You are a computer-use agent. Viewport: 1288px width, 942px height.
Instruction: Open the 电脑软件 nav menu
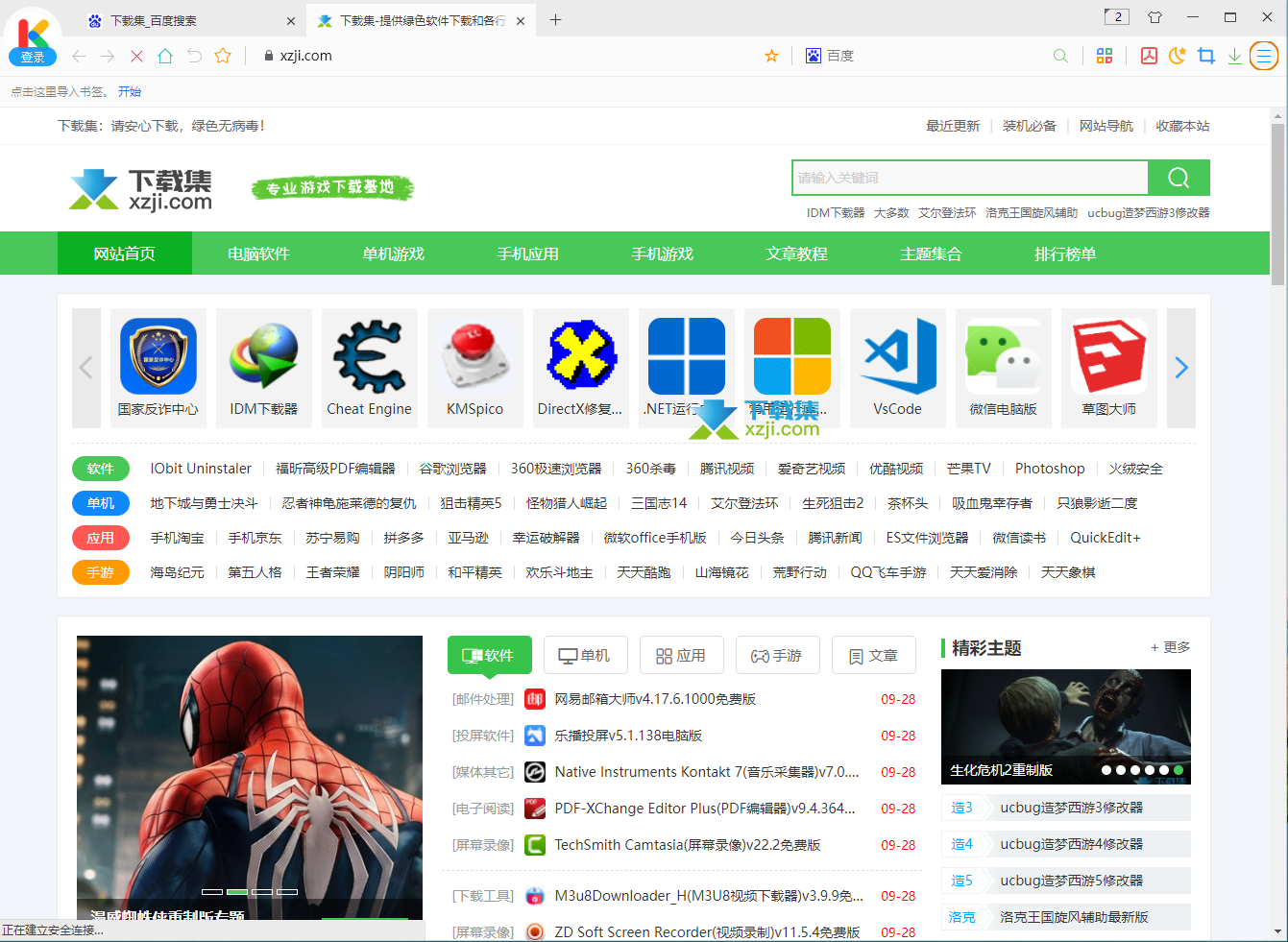point(258,254)
